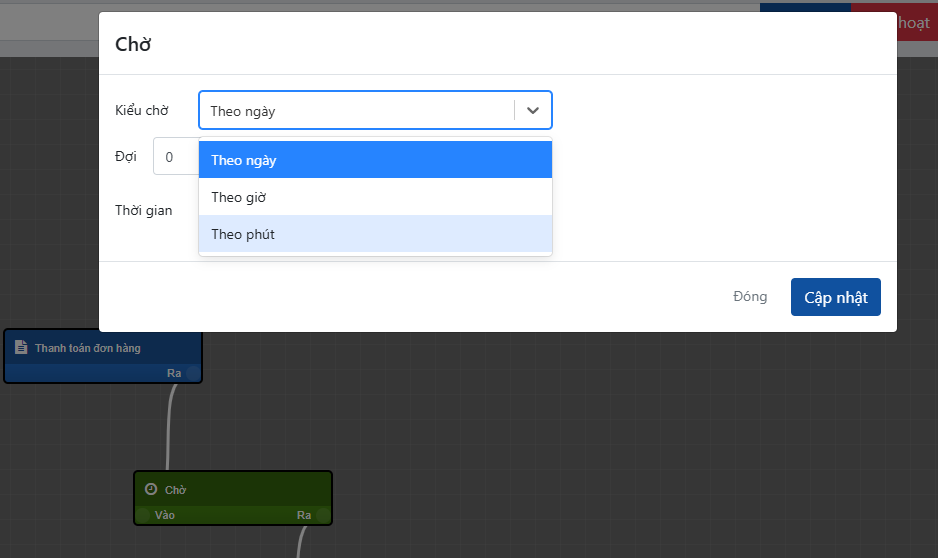Select the Thanh toán đơn hàng node title

tap(88, 348)
